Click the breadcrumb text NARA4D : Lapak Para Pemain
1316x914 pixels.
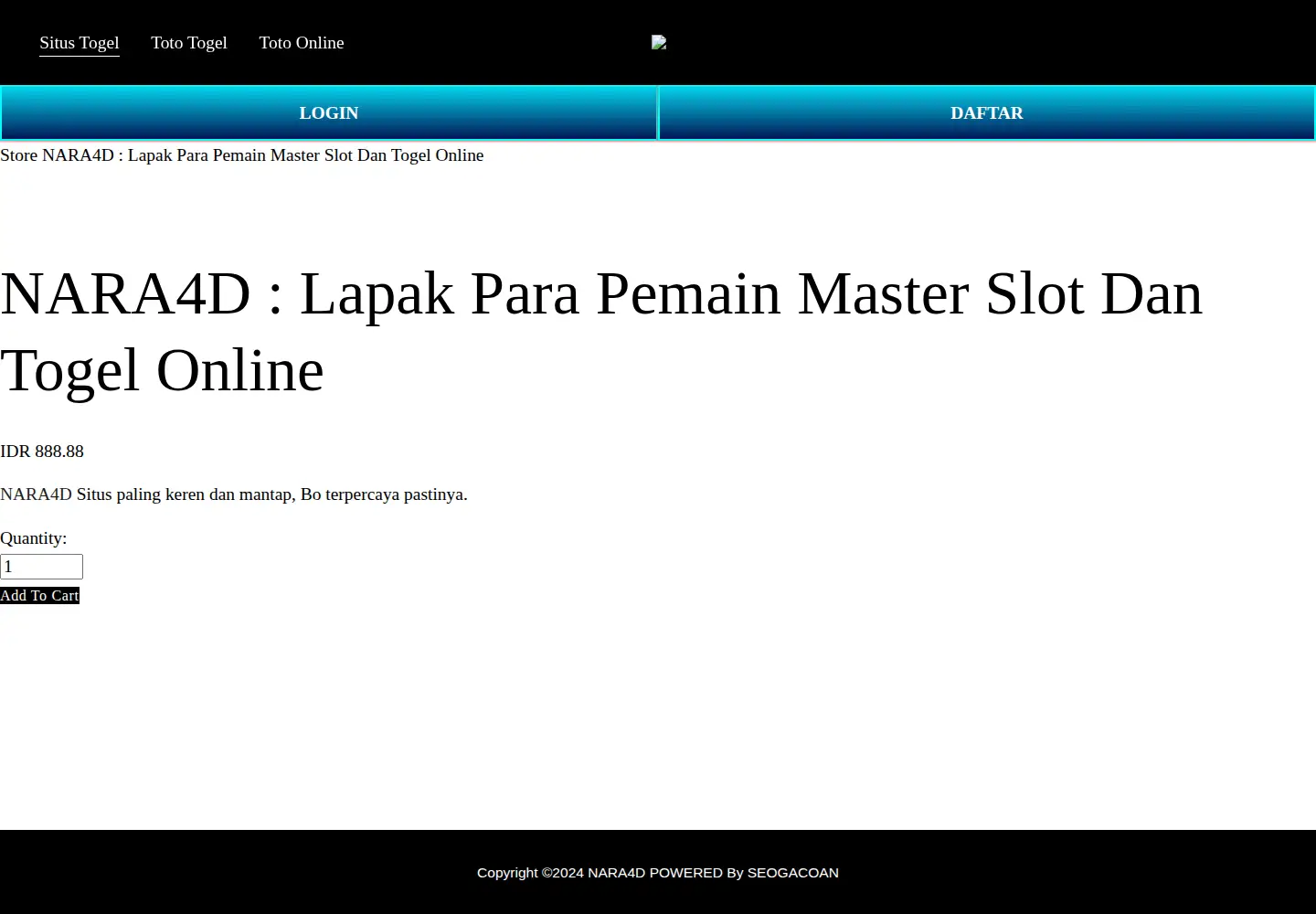pyautogui.click(x=263, y=155)
